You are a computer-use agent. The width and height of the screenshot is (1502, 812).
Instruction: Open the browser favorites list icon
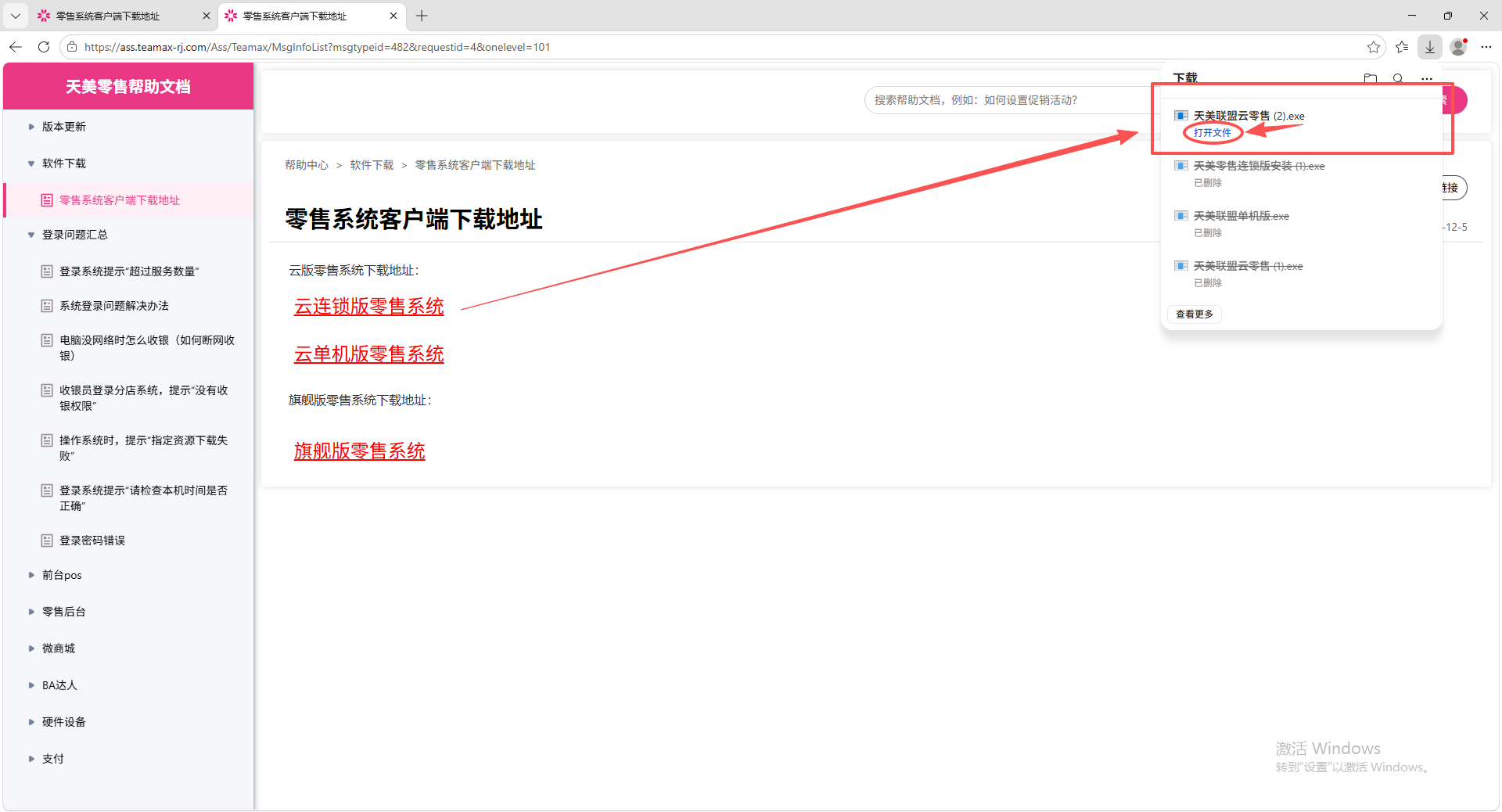coord(1402,47)
